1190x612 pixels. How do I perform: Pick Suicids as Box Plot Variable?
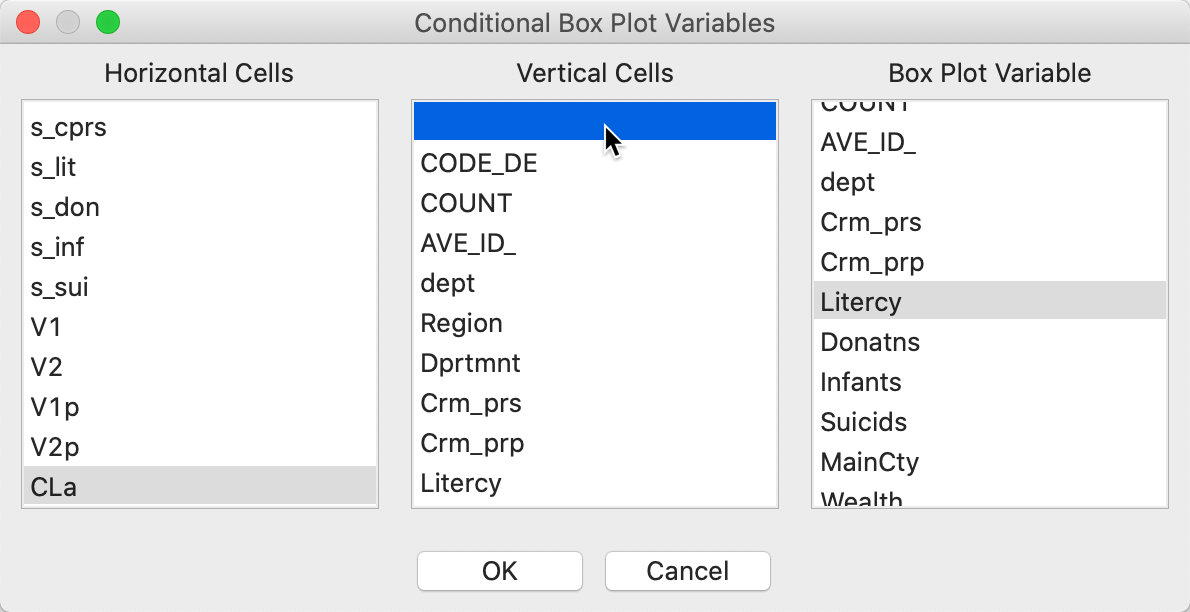tap(990, 422)
